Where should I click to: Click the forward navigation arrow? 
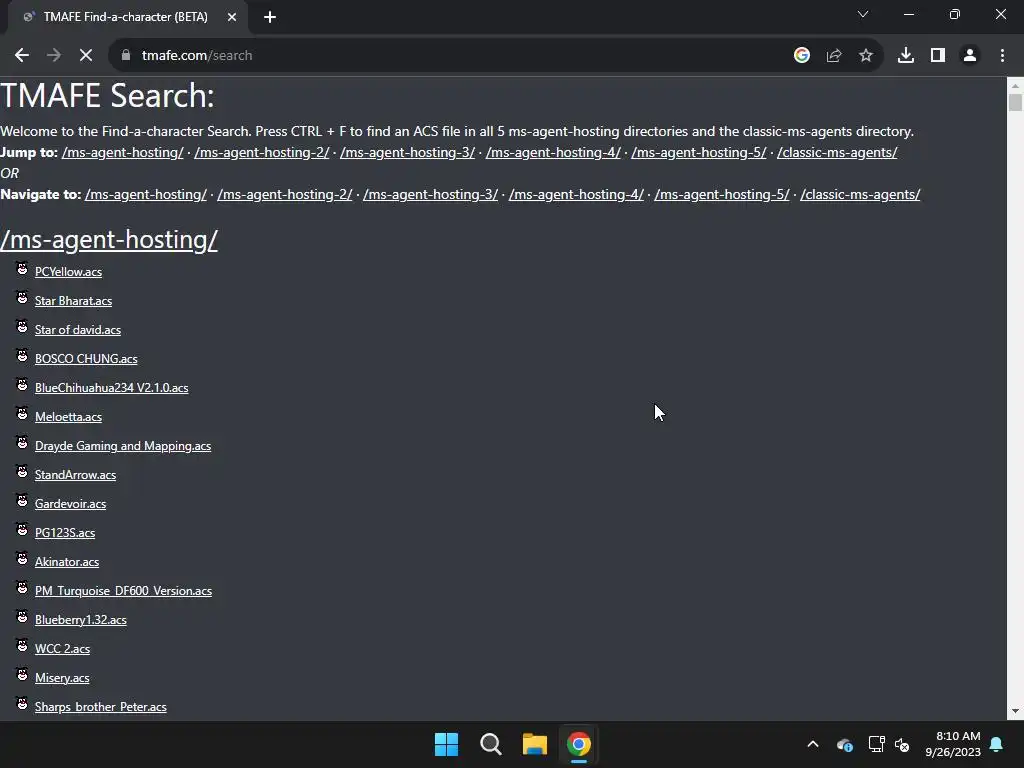[54, 56]
